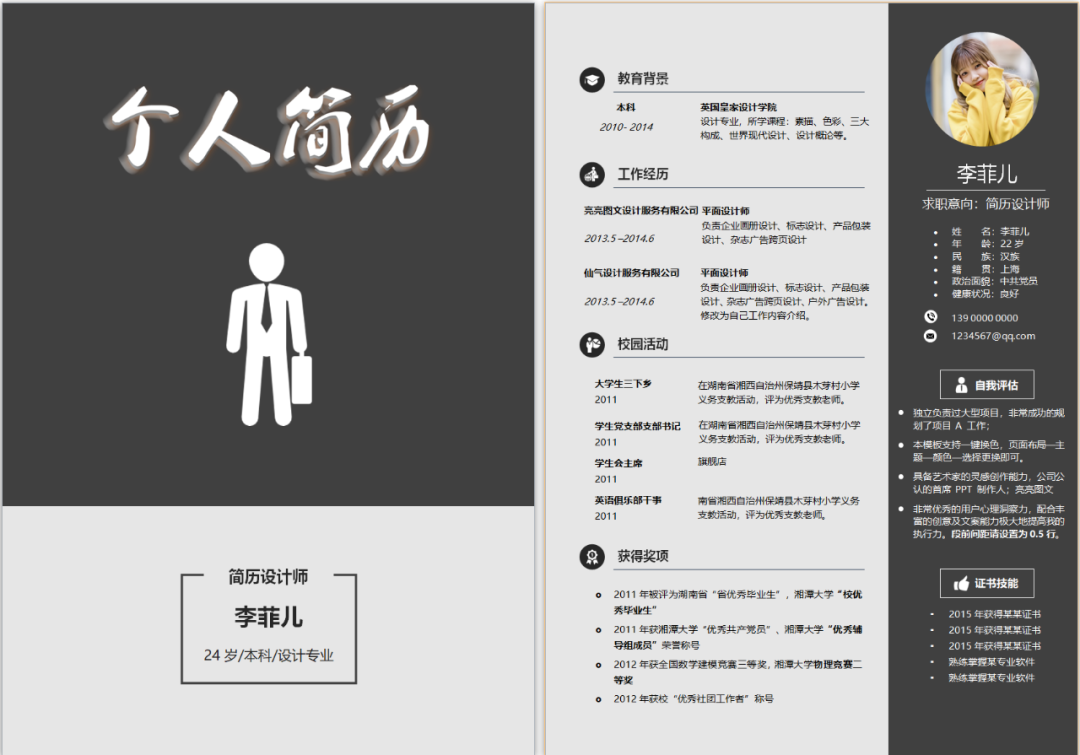Click 仙气设计服务有限公司 company name
This screenshot has height=755, width=1080.
point(632,273)
